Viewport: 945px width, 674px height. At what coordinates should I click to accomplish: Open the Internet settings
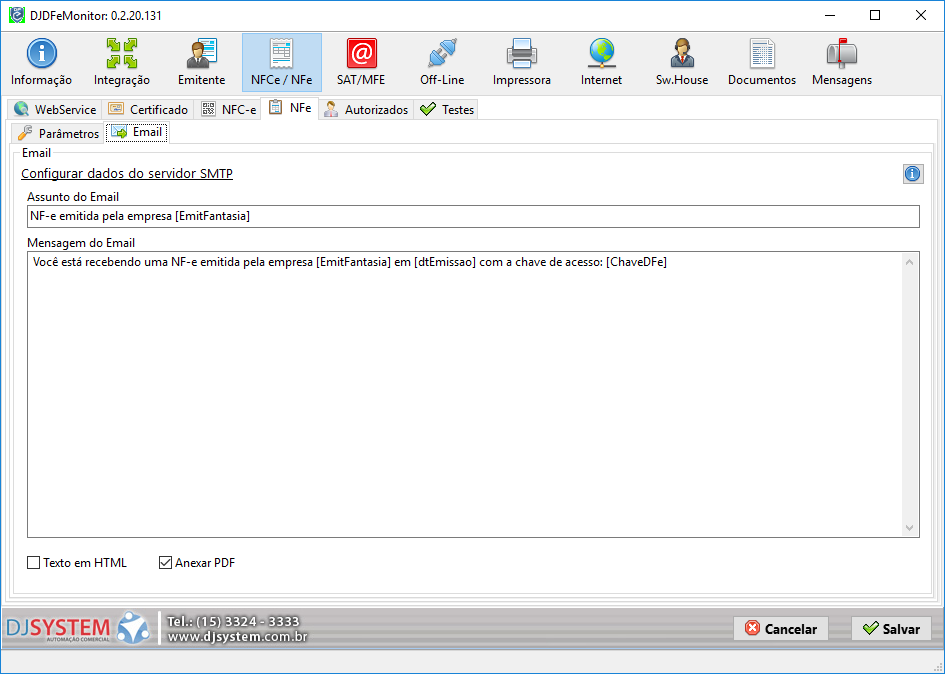(x=601, y=62)
